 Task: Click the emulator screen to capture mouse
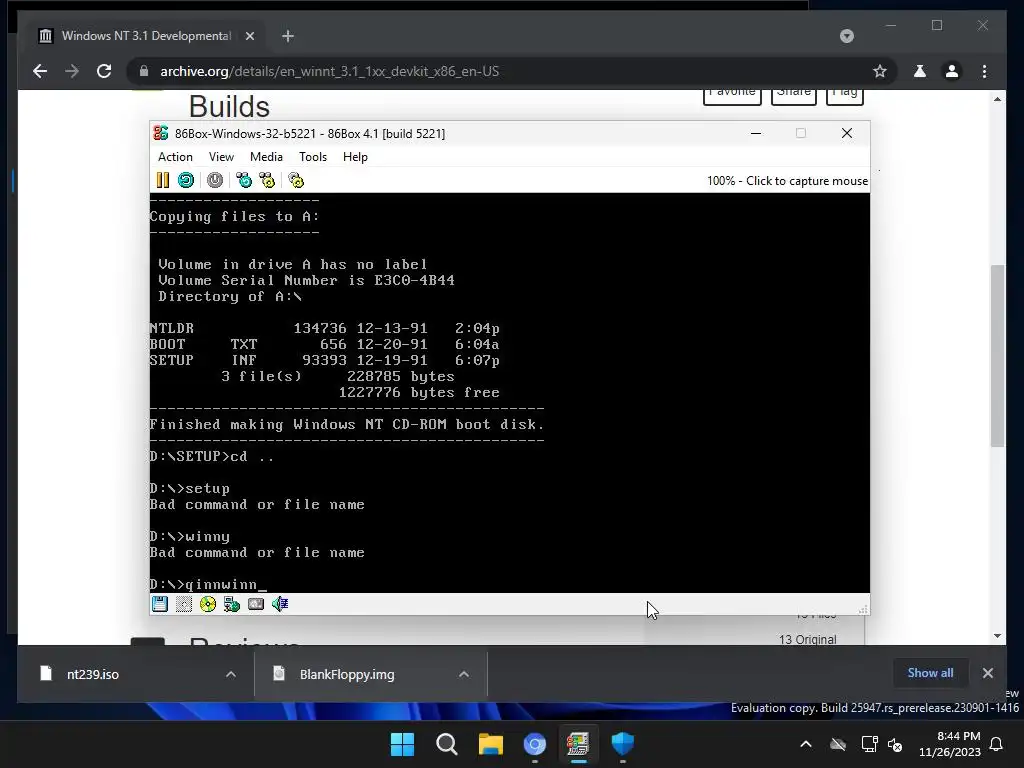click(509, 392)
